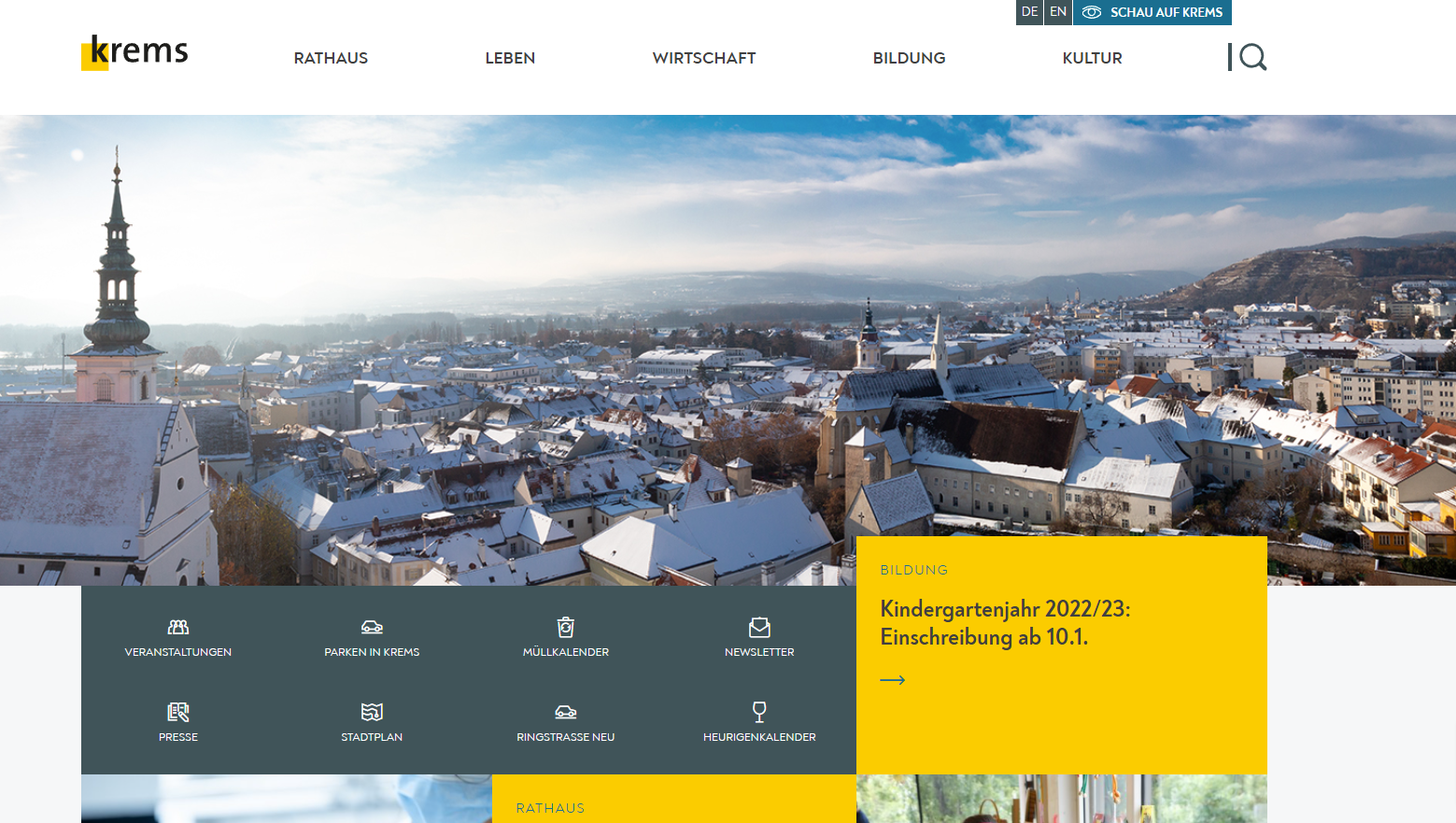Click the Bildung category label on yellow card
Viewport: 1456px width, 823px height.
[x=914, y=570]
